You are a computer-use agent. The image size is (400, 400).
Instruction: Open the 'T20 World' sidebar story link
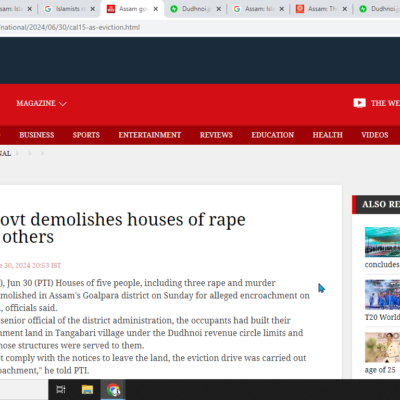click(382, 317)
